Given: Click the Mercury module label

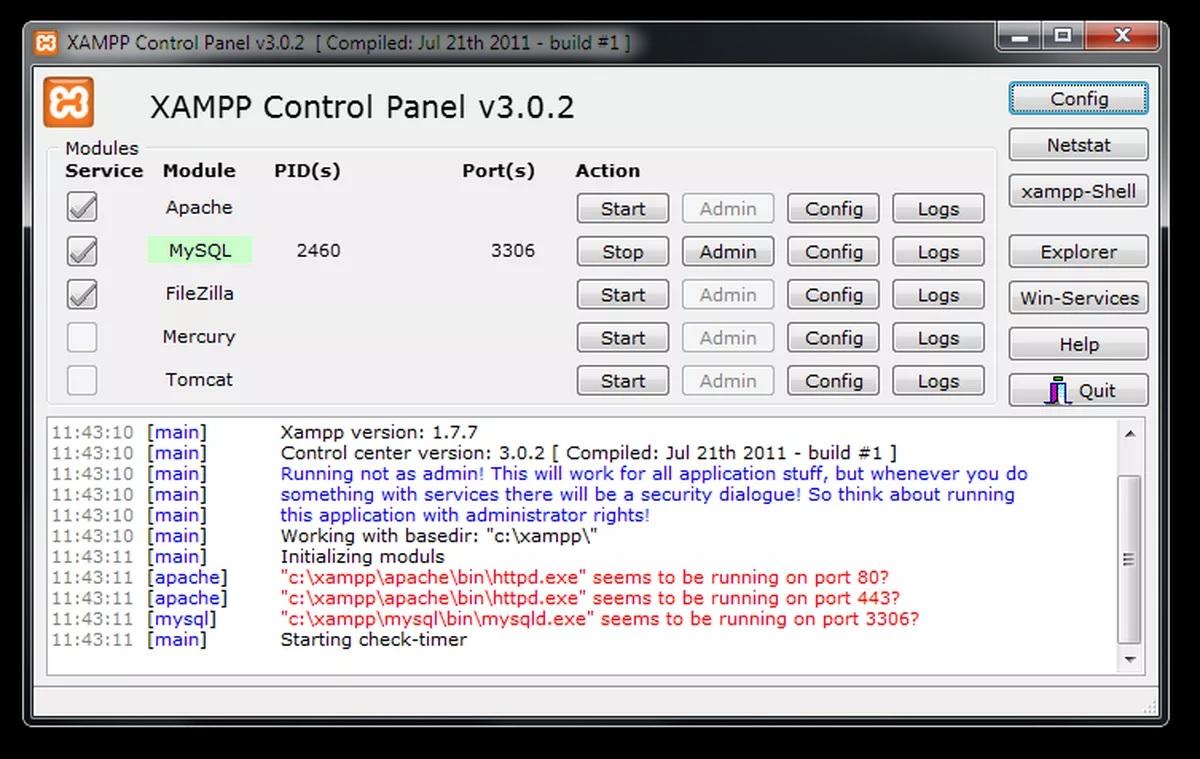Looking at the screenshot, I should pyautogui.click(x=199, y=336).
